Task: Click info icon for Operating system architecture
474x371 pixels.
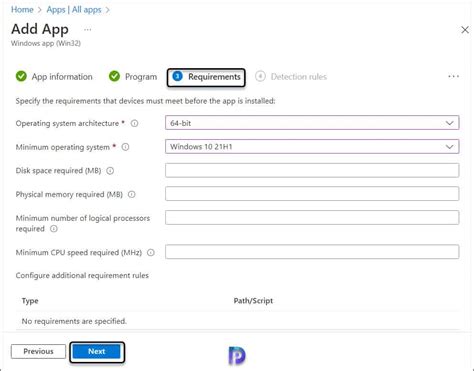Action: point(134,124)
